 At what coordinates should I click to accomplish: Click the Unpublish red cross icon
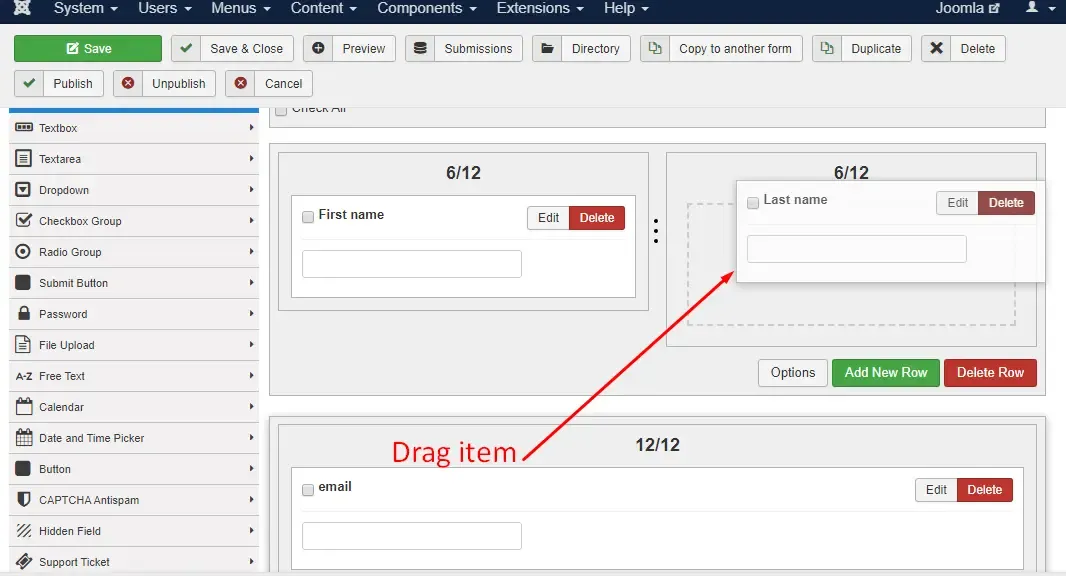(x=128, y=83)
